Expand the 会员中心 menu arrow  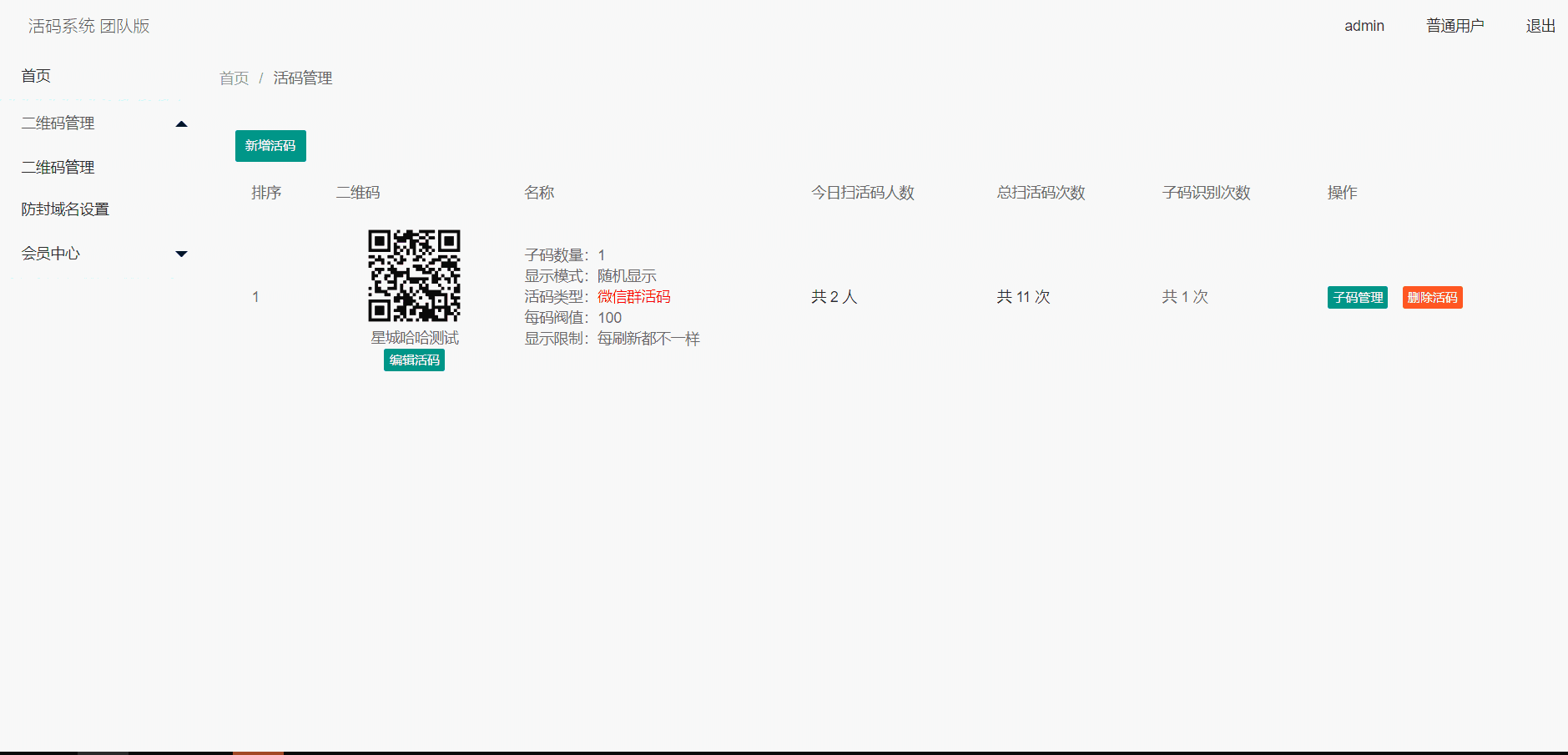coord(181,254)
